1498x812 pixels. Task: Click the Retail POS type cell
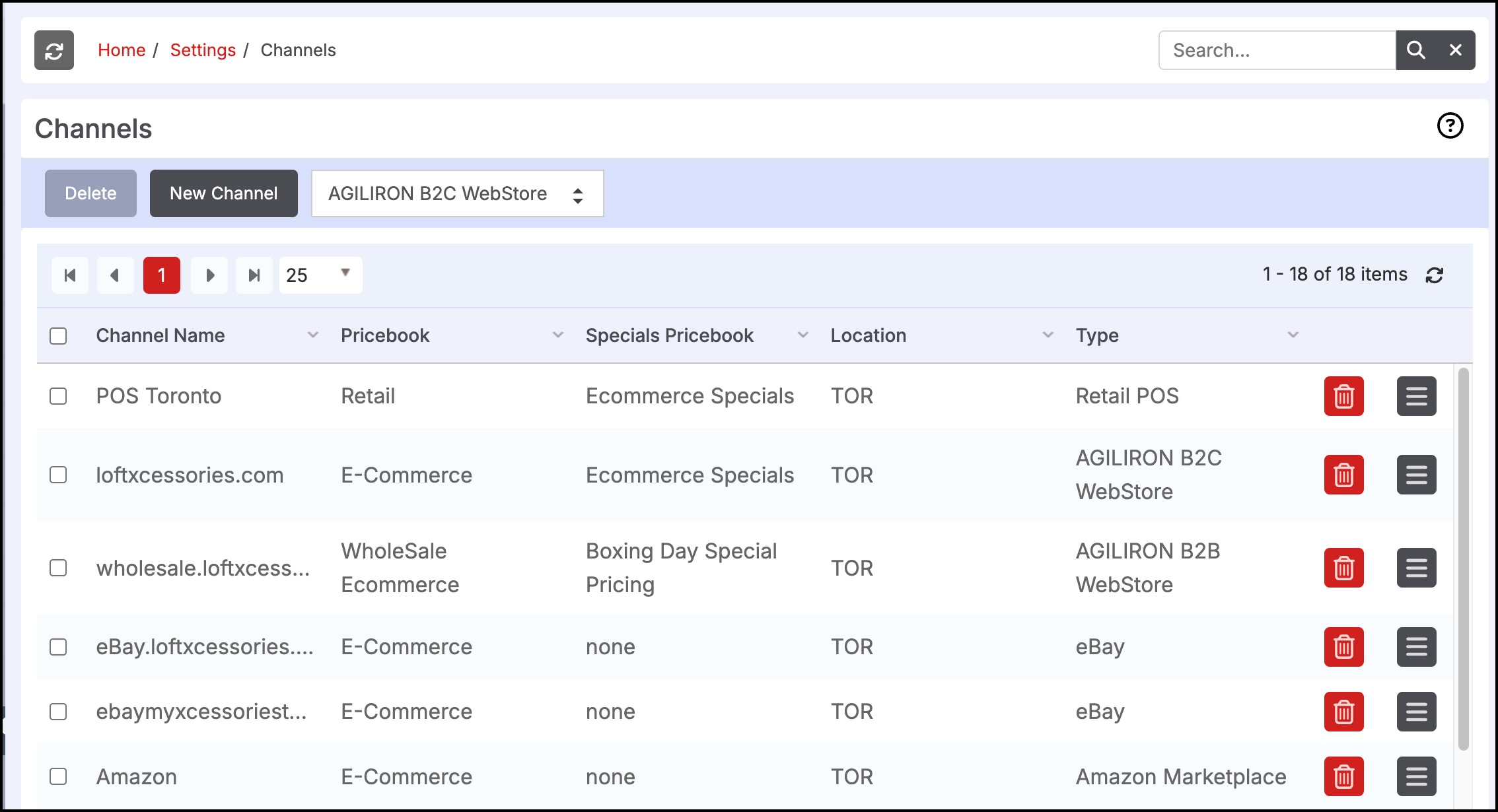click(x=1127, y=396)
